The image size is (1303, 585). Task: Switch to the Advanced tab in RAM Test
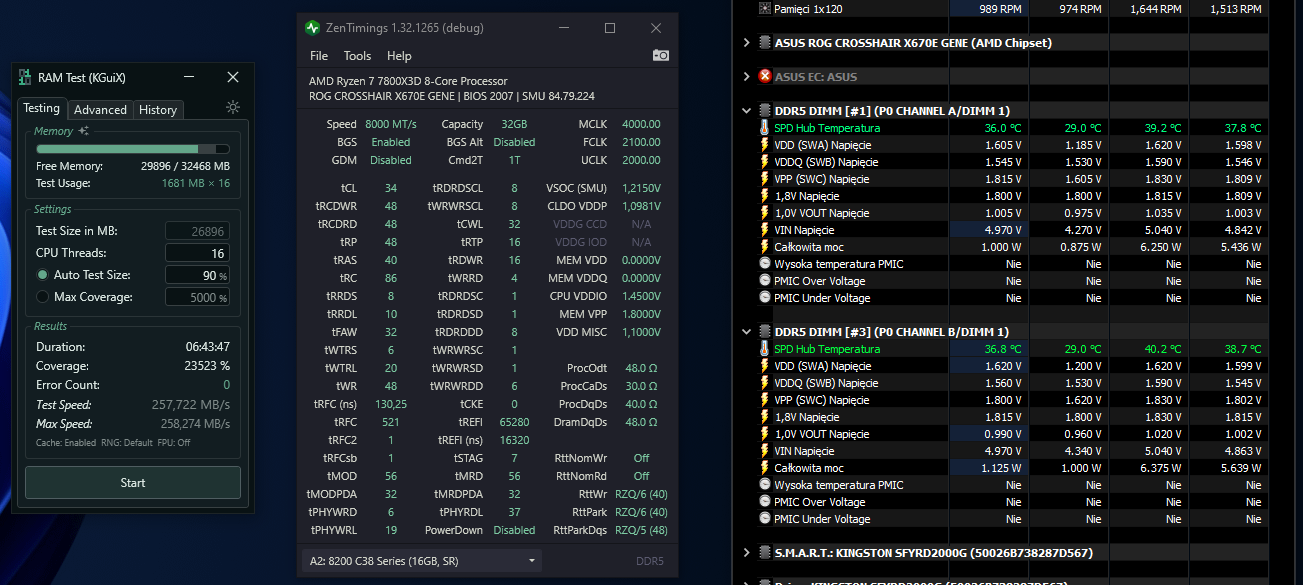point(100,110)
